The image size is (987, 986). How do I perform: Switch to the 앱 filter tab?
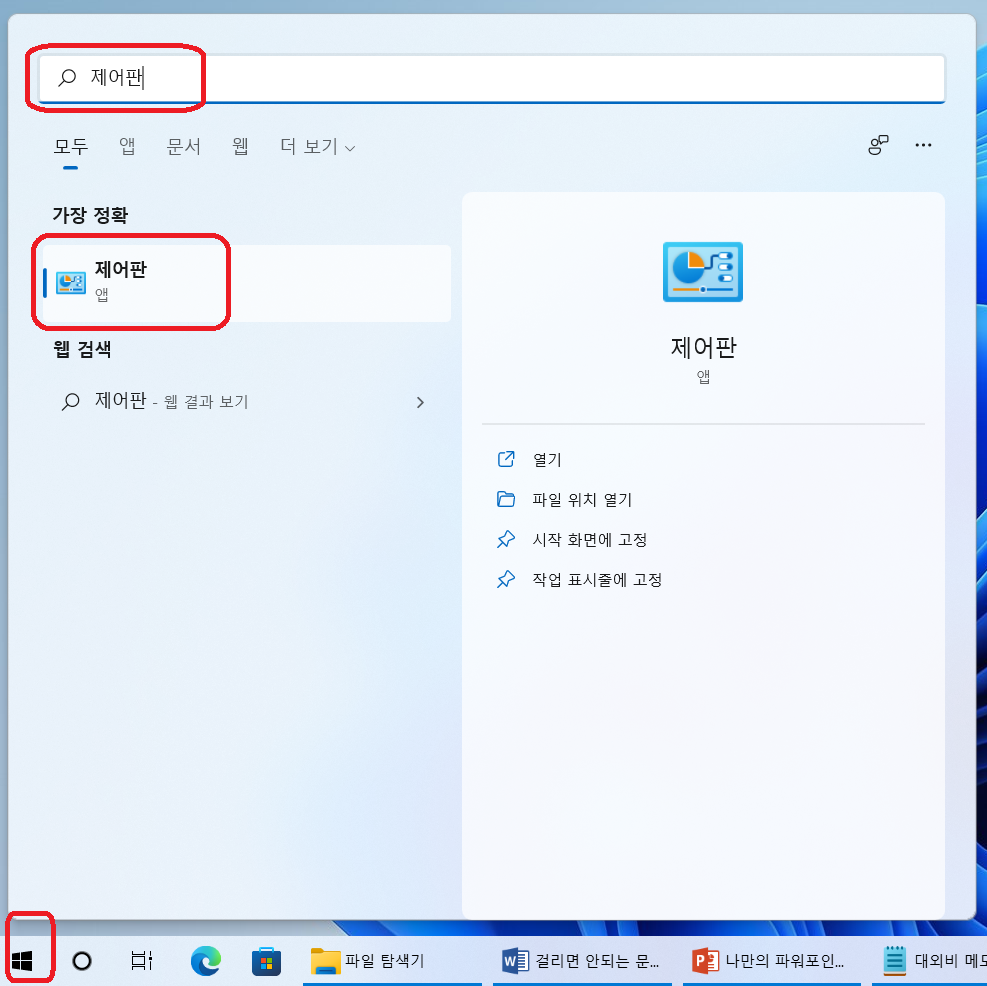(127, 147)
